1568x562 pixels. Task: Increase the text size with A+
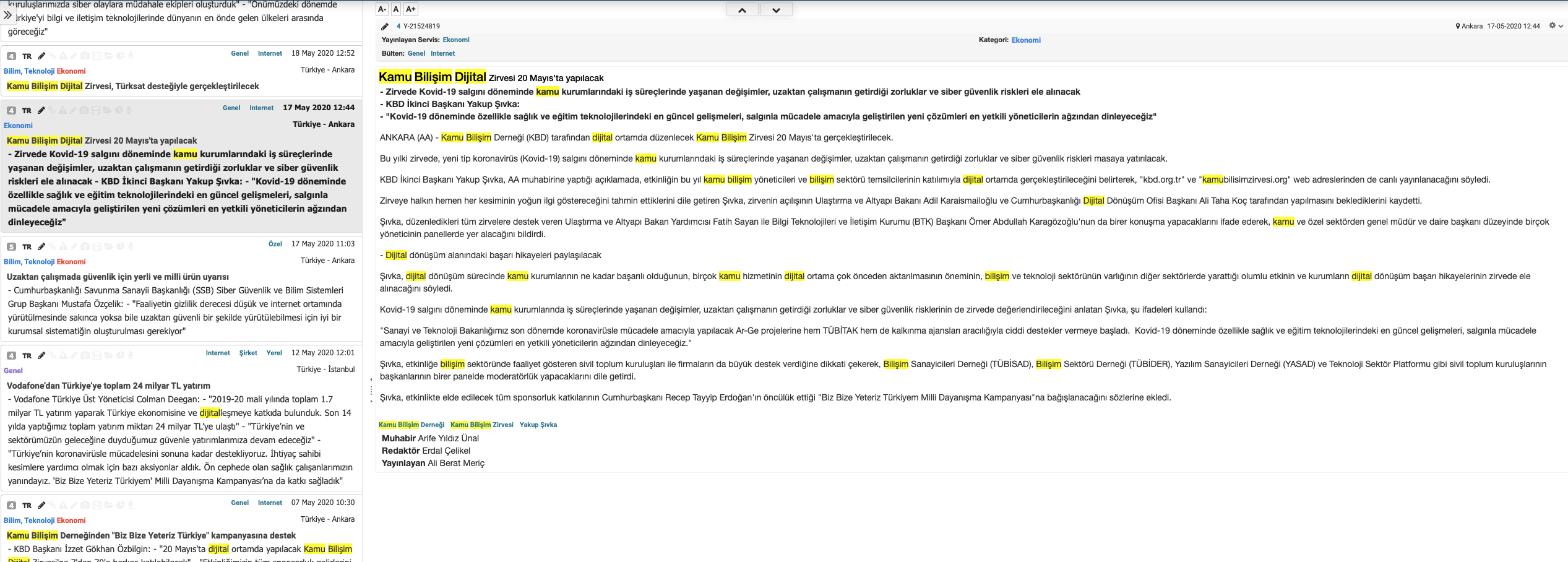(411, 9)
